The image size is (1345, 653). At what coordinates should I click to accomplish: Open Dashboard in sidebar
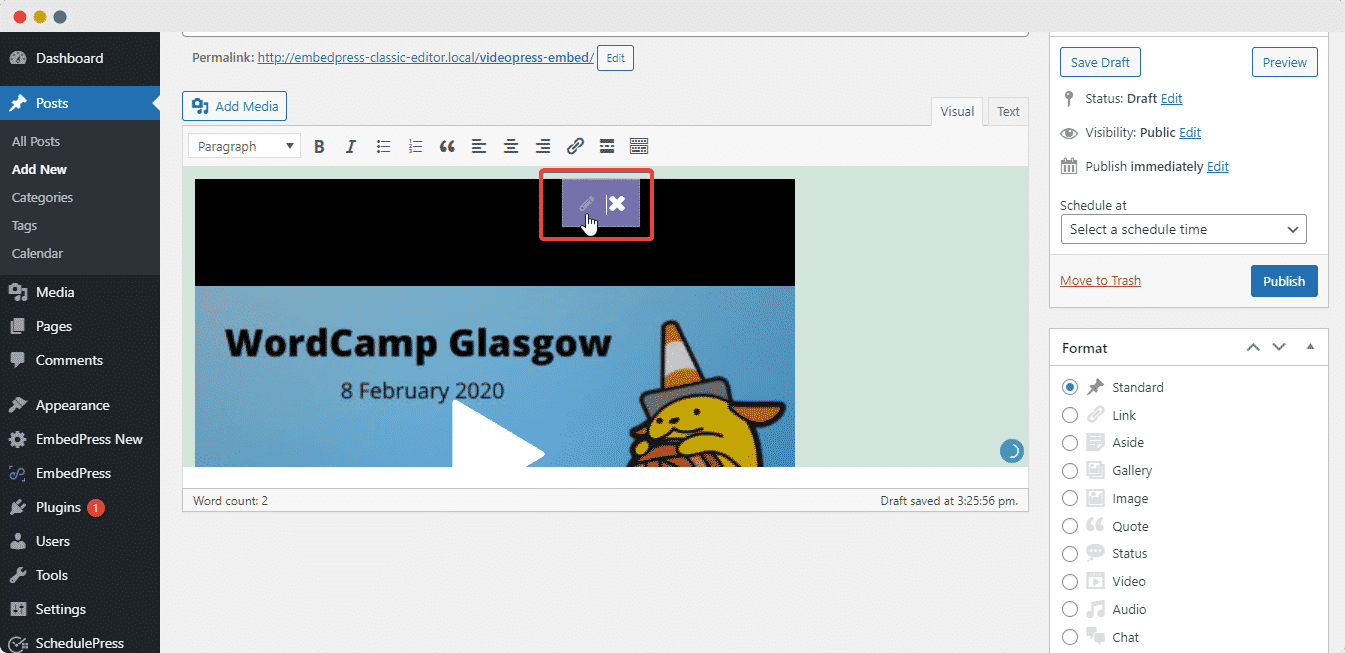(80, 58)
